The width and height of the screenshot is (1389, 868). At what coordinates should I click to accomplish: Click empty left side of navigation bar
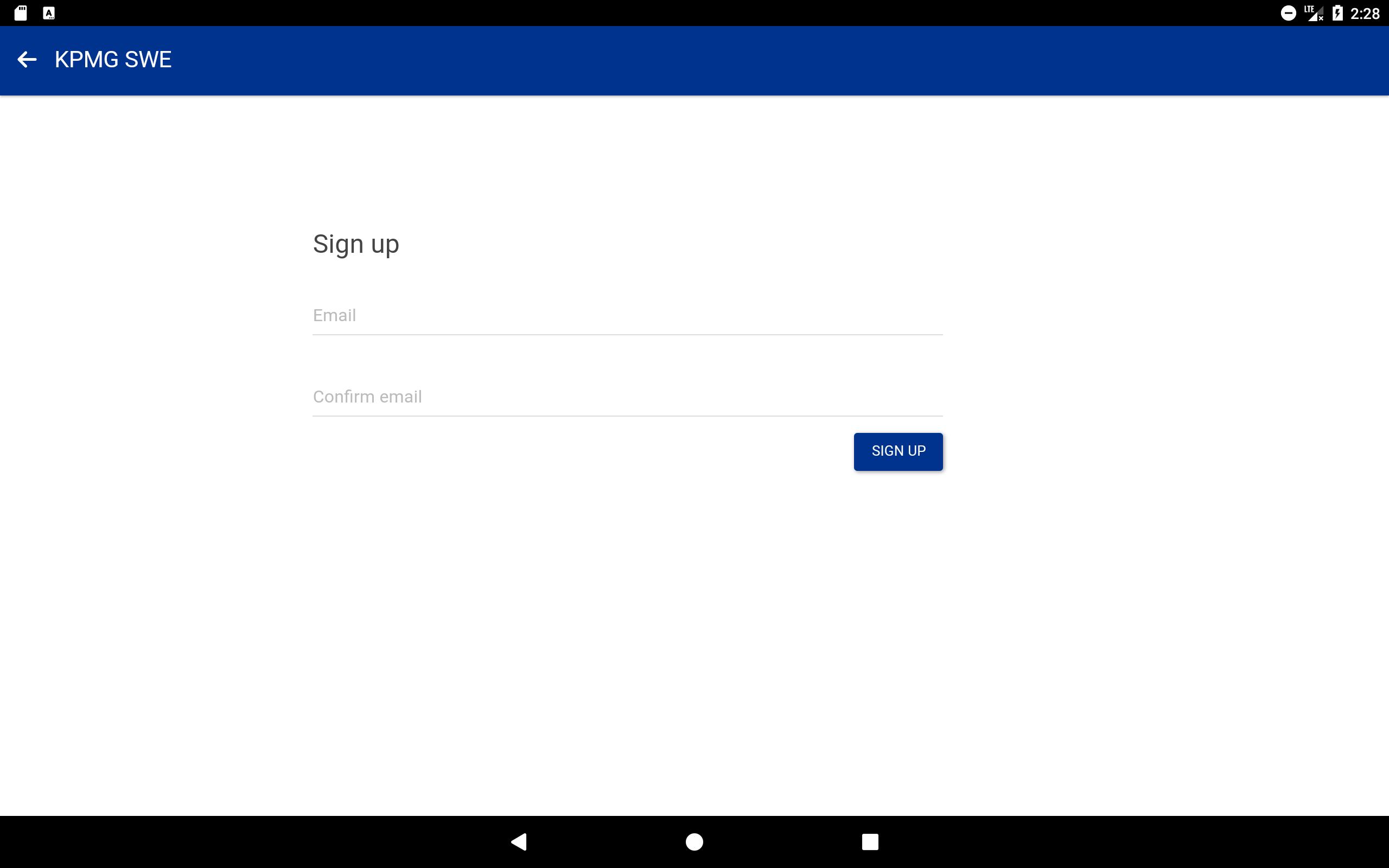[x=230, y=841]
